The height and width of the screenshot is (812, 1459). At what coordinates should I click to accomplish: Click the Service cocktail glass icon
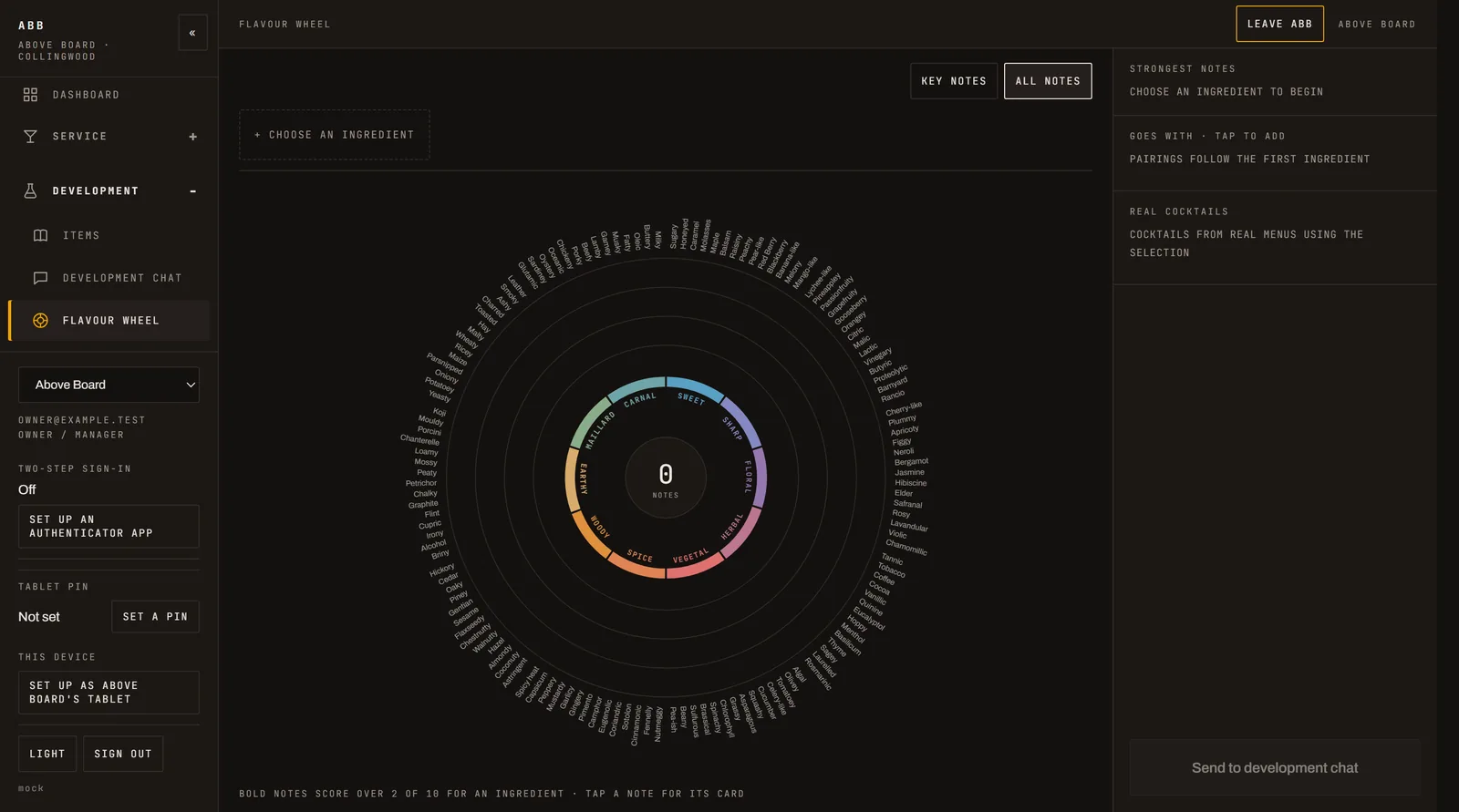pos(30,137)
